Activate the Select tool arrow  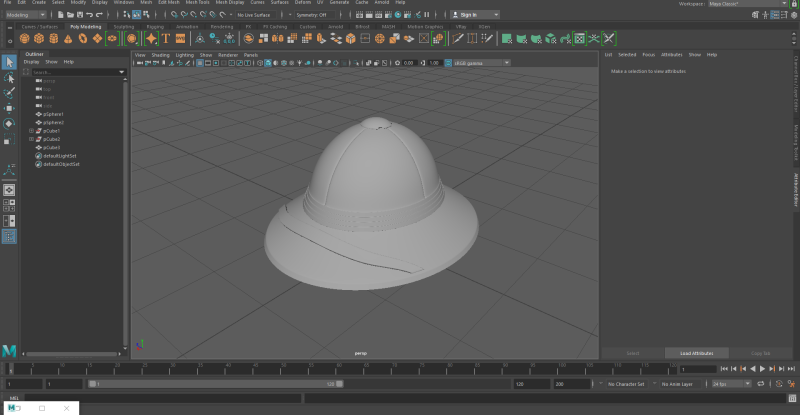coord(9,62)
